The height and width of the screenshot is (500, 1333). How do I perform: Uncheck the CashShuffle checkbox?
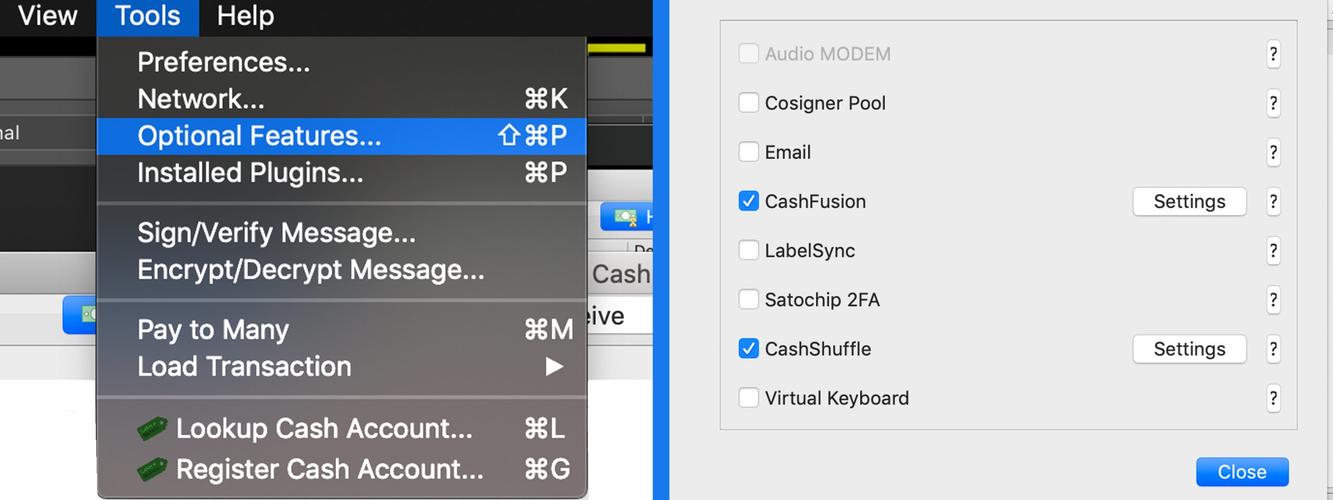click(748, 348)
